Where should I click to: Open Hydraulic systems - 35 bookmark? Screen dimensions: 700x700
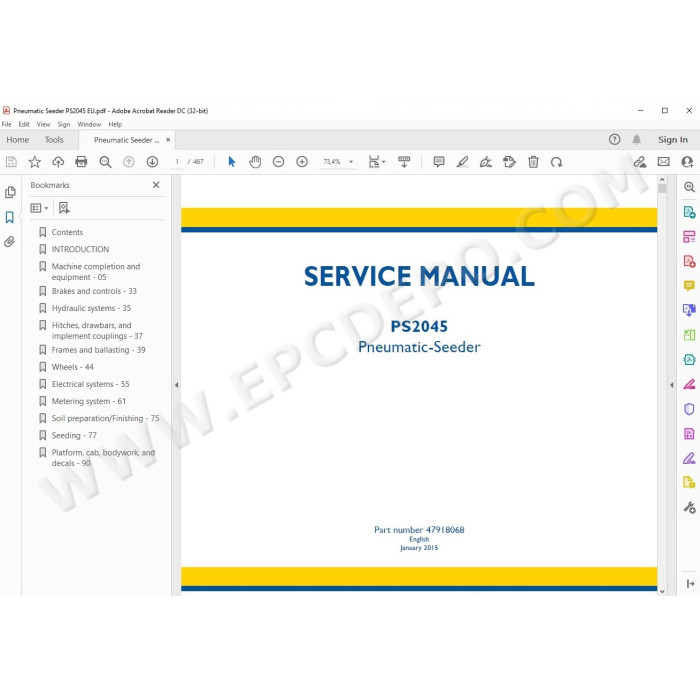click(x=91, y=308)
